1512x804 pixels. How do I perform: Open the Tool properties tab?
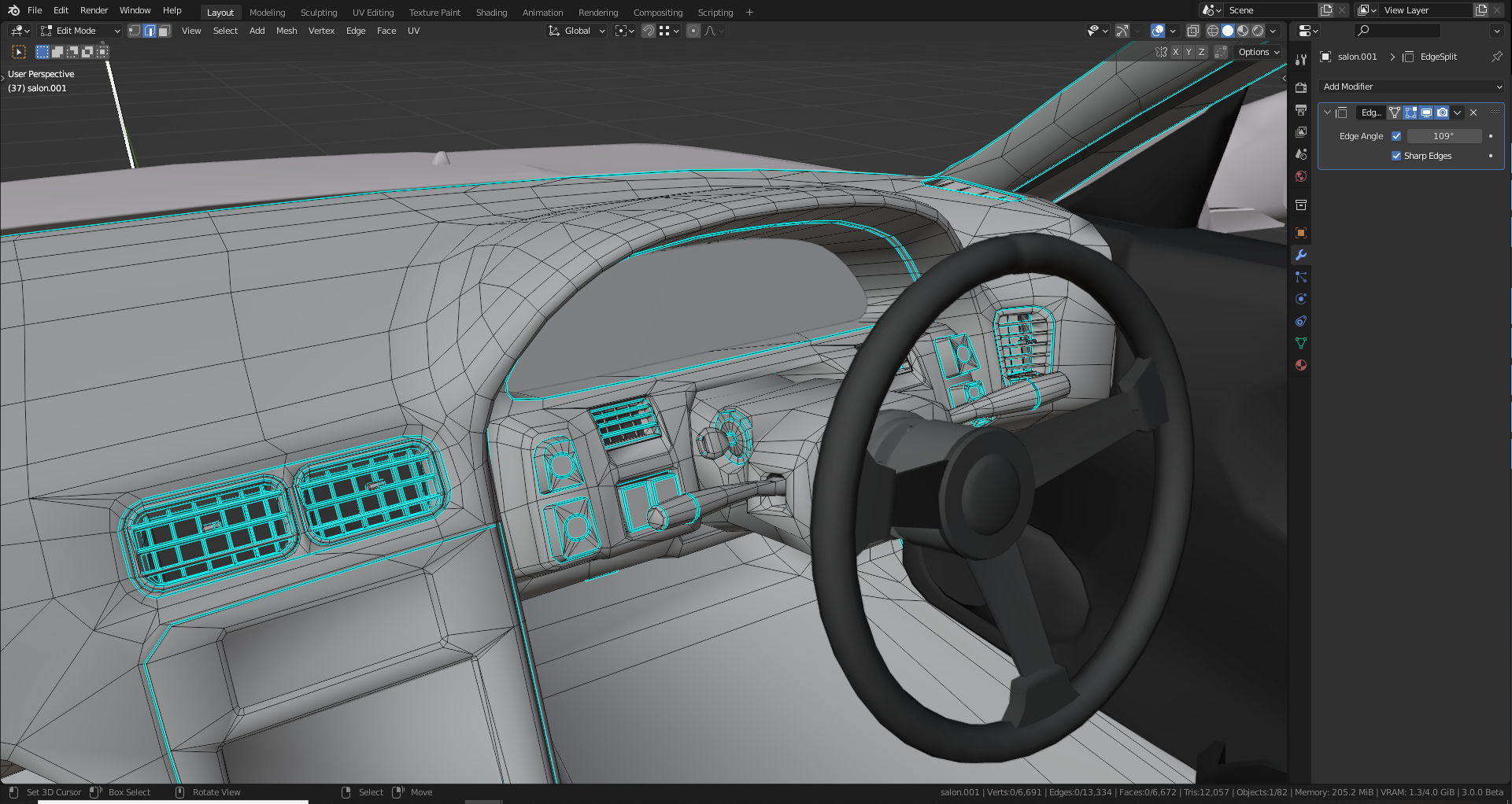1301,60
